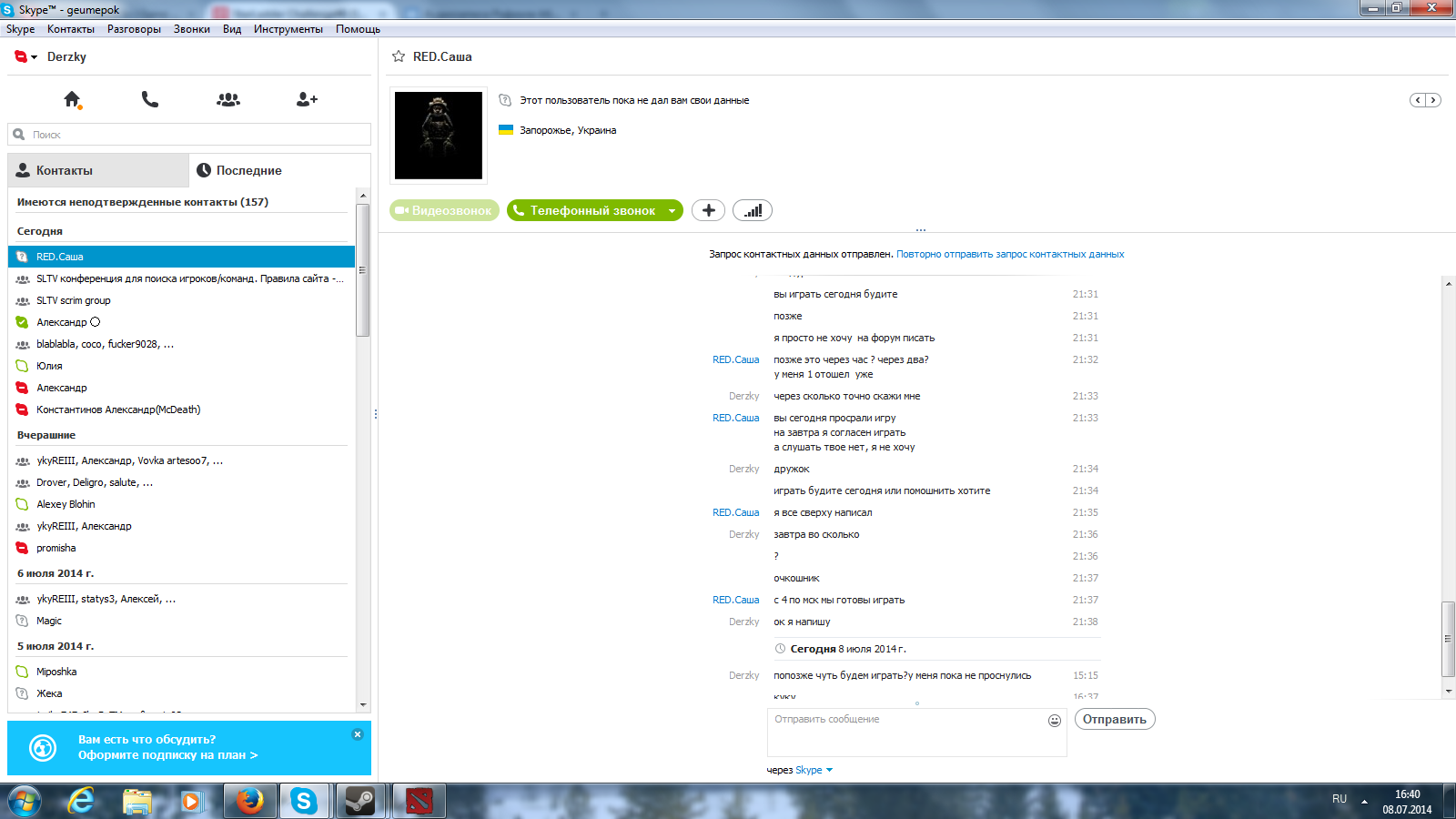Image resolution: width=1456 pixels, height=819 pixels.
Task: Open the Александр conversation with the online status icon
Action: click(181, 322)
